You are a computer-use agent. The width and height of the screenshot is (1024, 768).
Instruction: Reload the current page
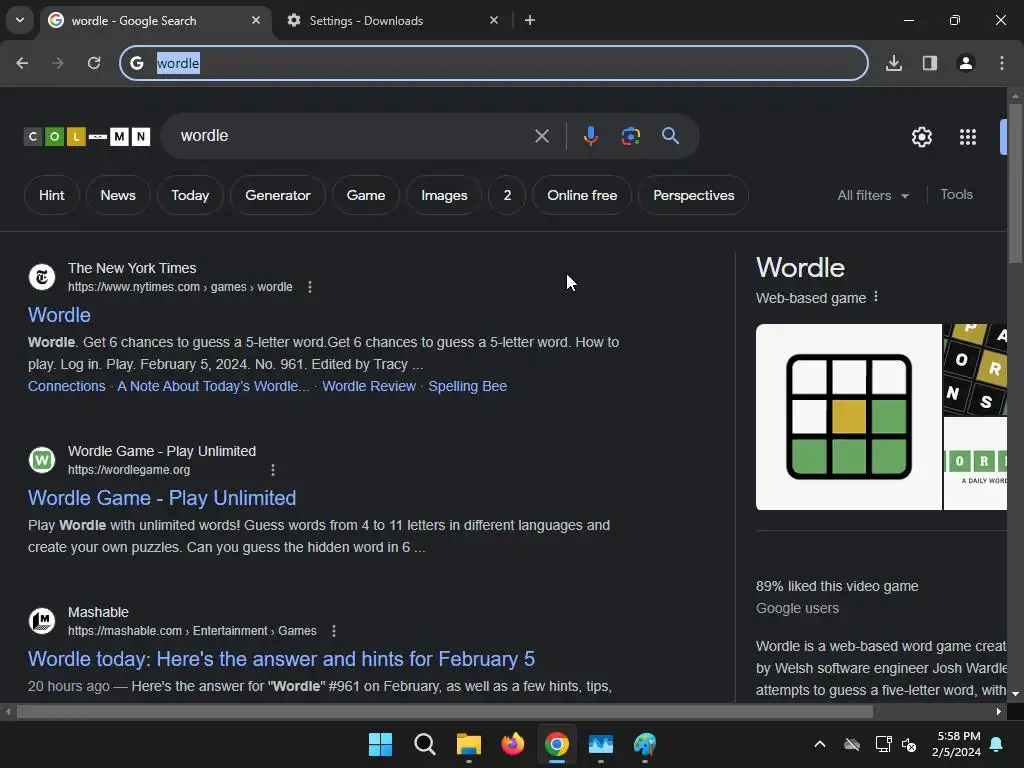[94, 63]
